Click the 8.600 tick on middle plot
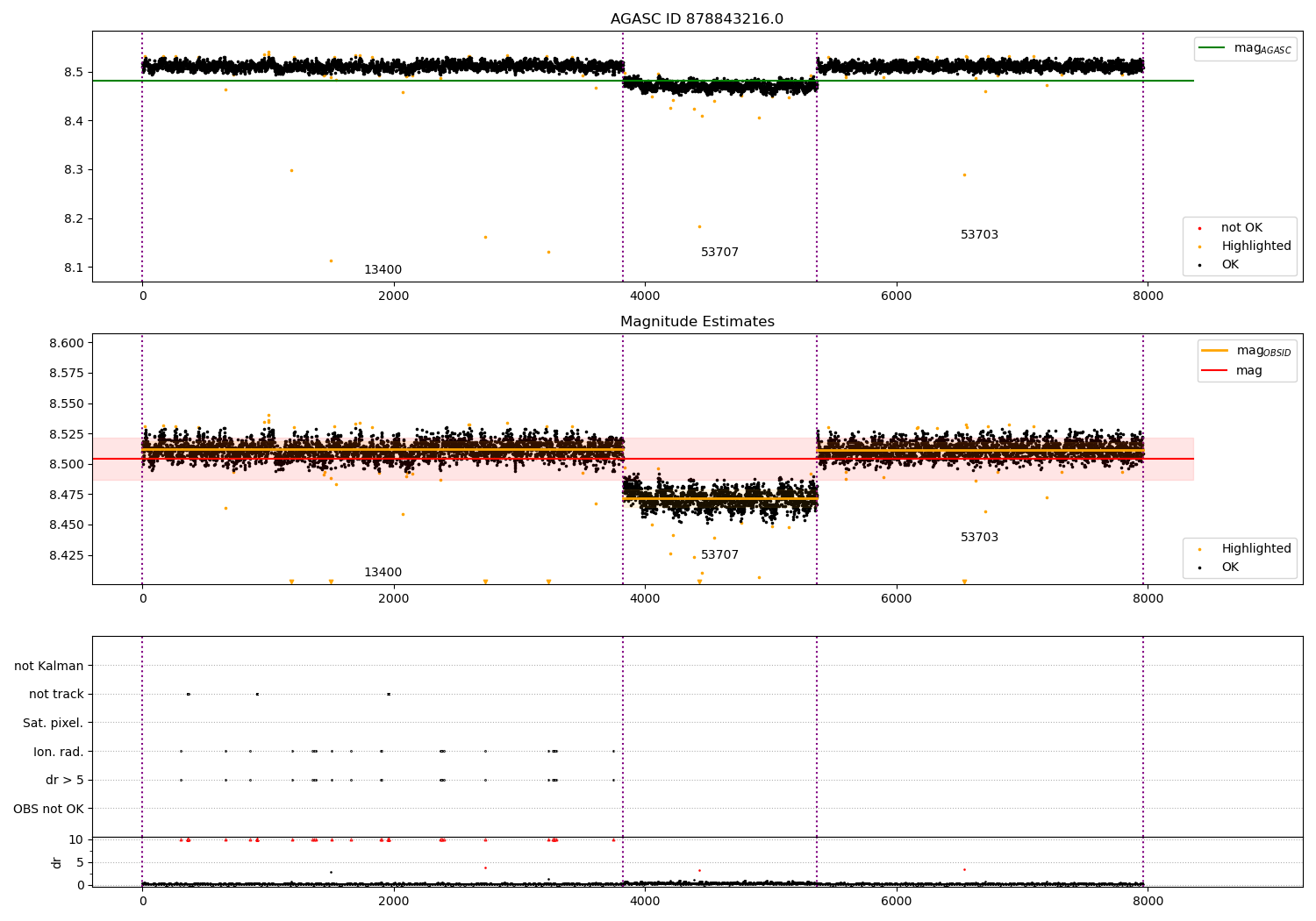The image size is (1316, 921). [x=67, y=343]
